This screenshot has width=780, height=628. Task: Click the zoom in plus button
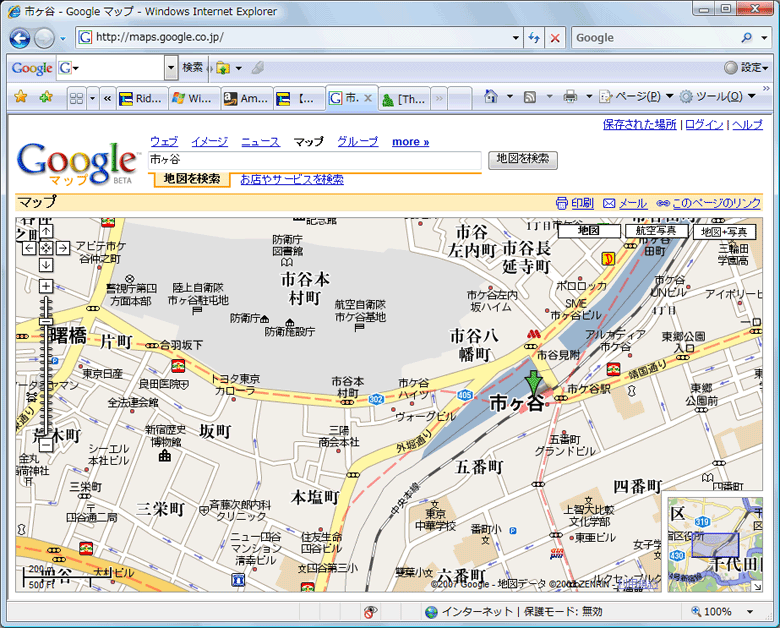point(46,286)
